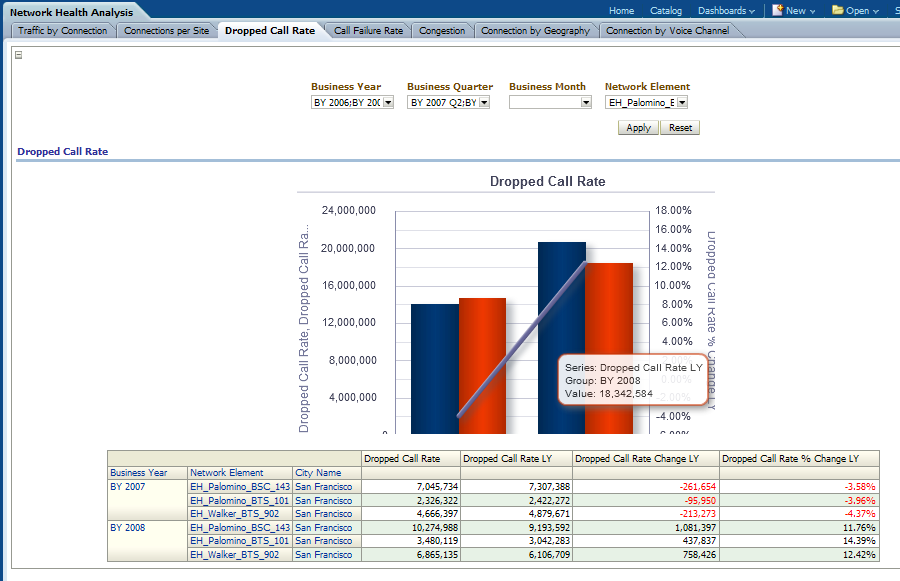Viewport: 900px width, 581px height.
Task: Open EH_Palomino_BSC_143 in the BY 2007 group
Action: click(240, 486)
